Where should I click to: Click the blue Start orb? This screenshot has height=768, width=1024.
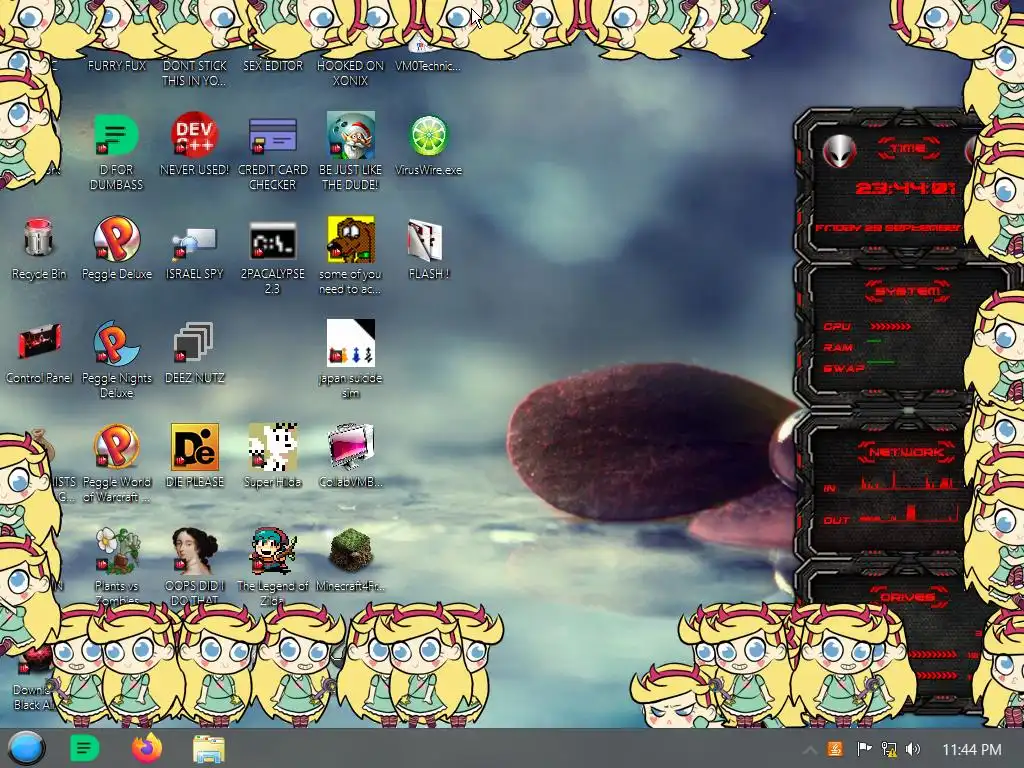point(26,748)
